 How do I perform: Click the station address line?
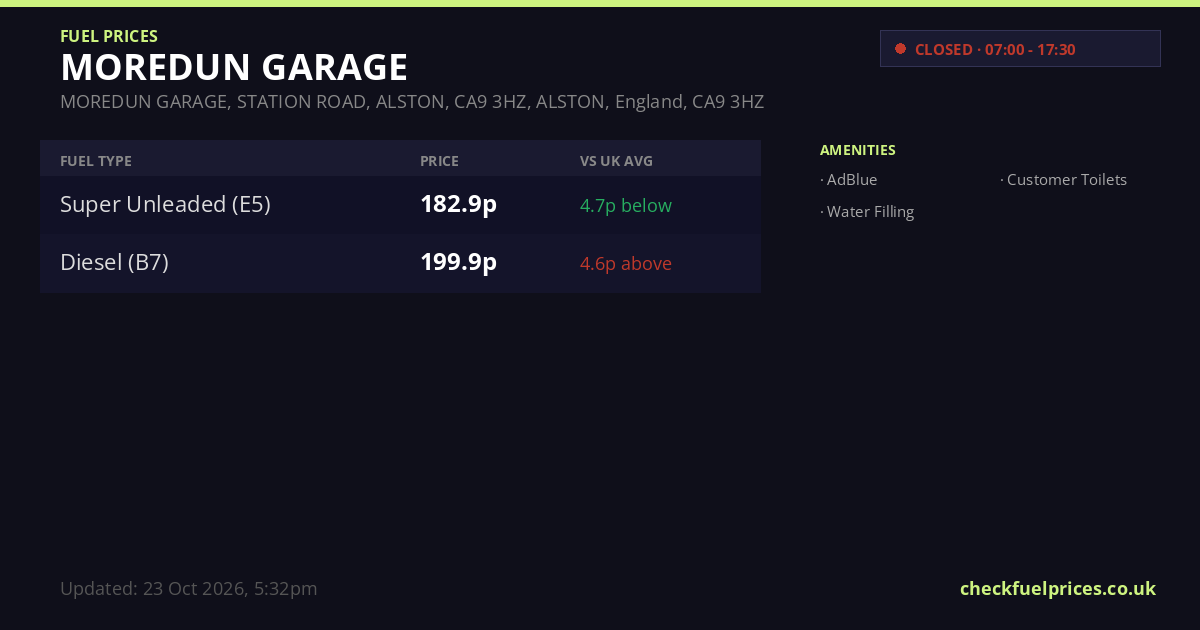[x=412, y=102]
